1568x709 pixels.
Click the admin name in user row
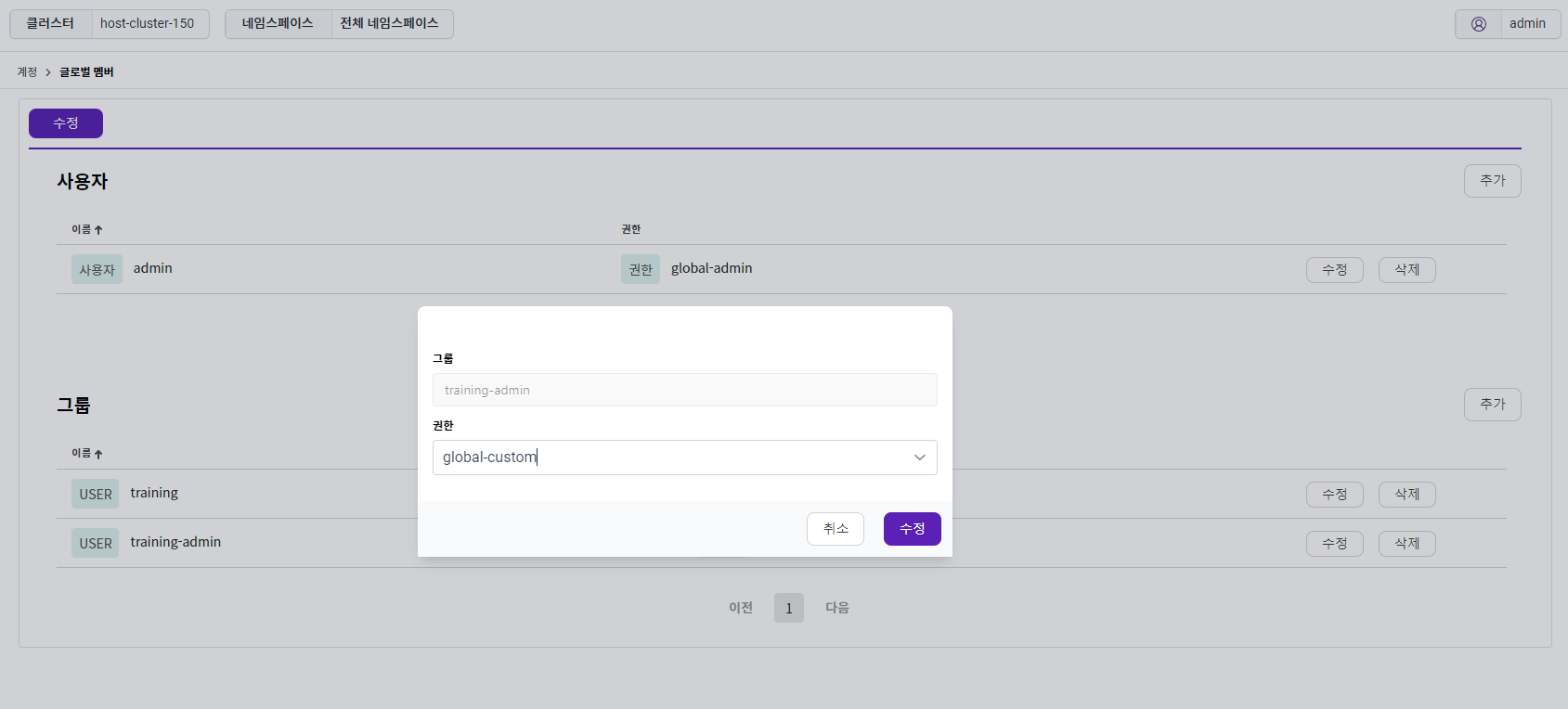[x=153, y=268]
